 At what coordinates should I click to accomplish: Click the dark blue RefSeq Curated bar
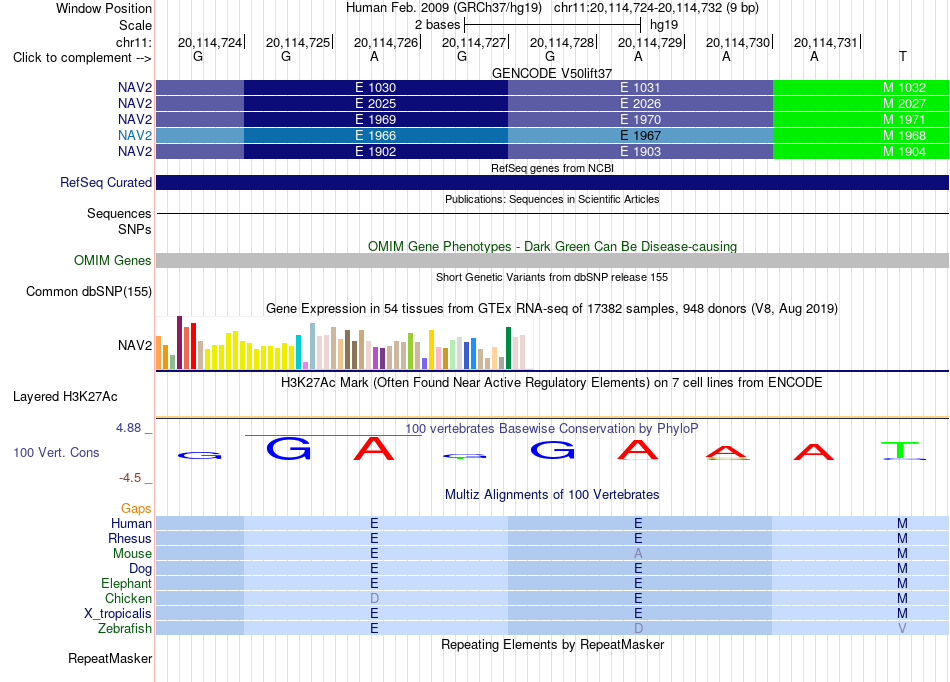tap(552, 182)
